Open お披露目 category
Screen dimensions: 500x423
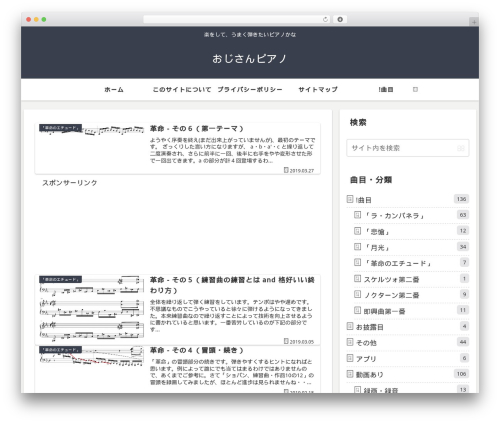coord(408,327)
